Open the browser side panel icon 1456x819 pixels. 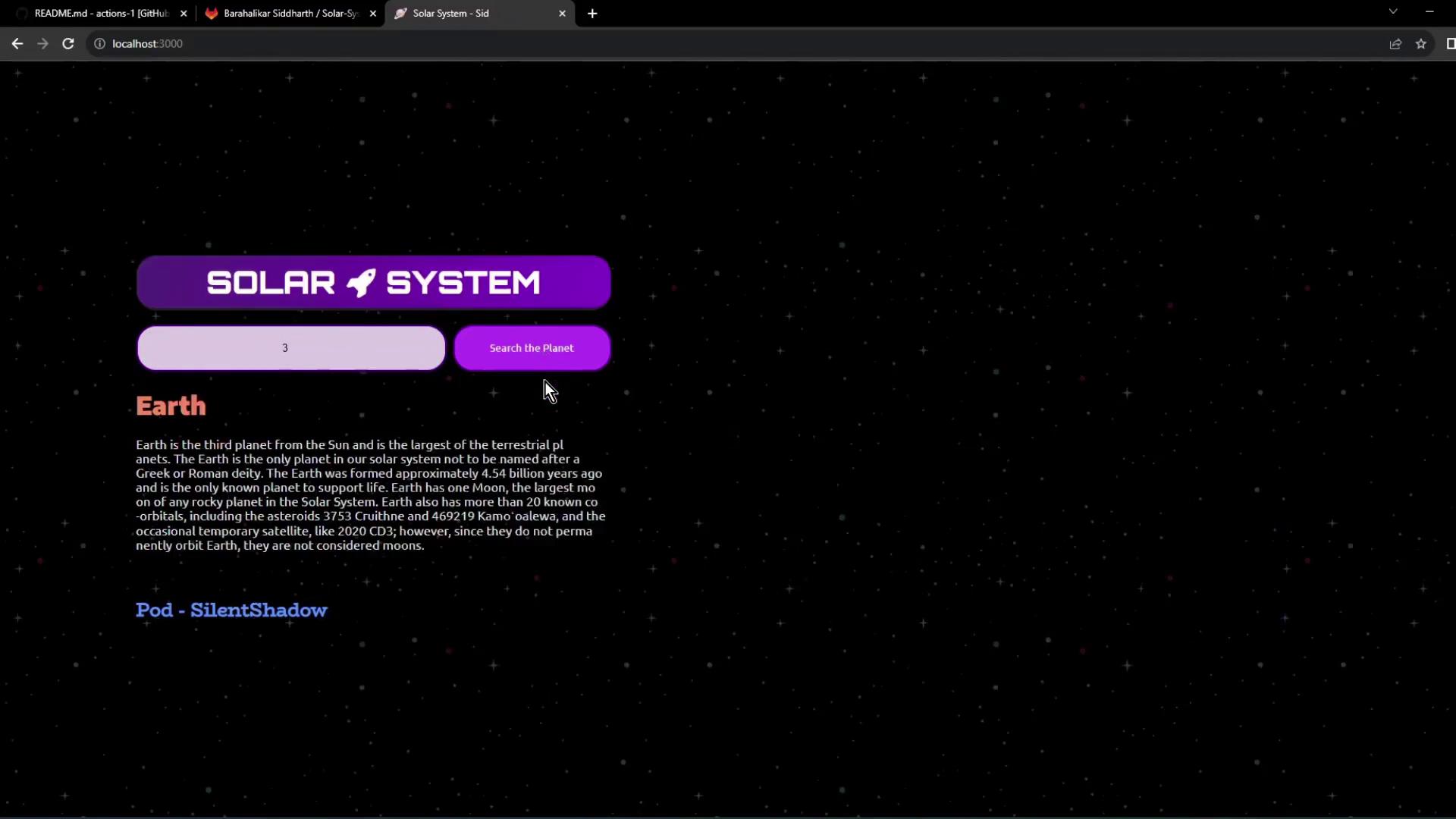tap(1450, 44)
